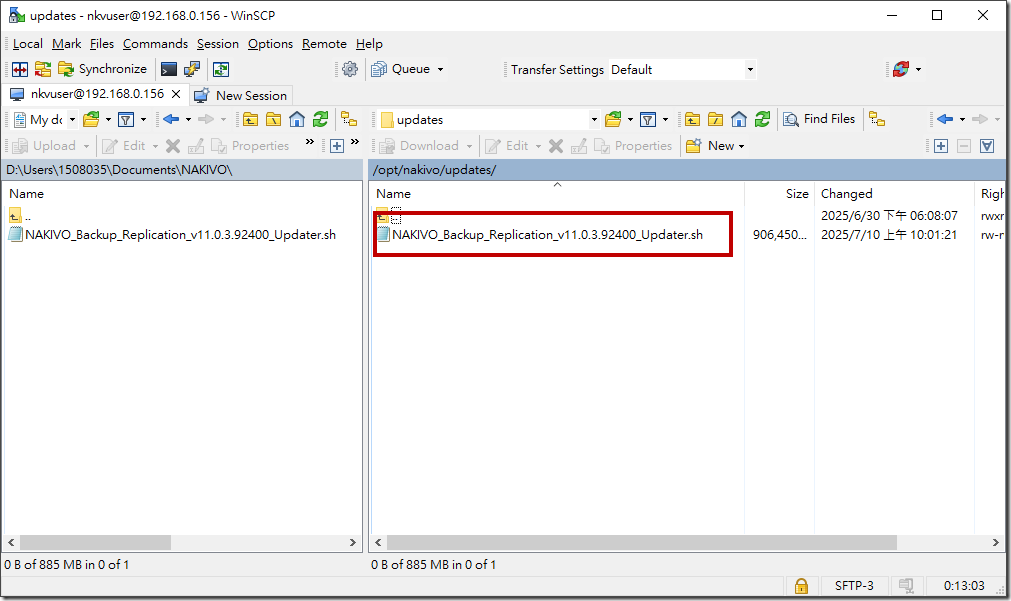Expand the Queue dropdown arrow
The width and height of the screenshot is (1011, 601).
coord(440,70)
